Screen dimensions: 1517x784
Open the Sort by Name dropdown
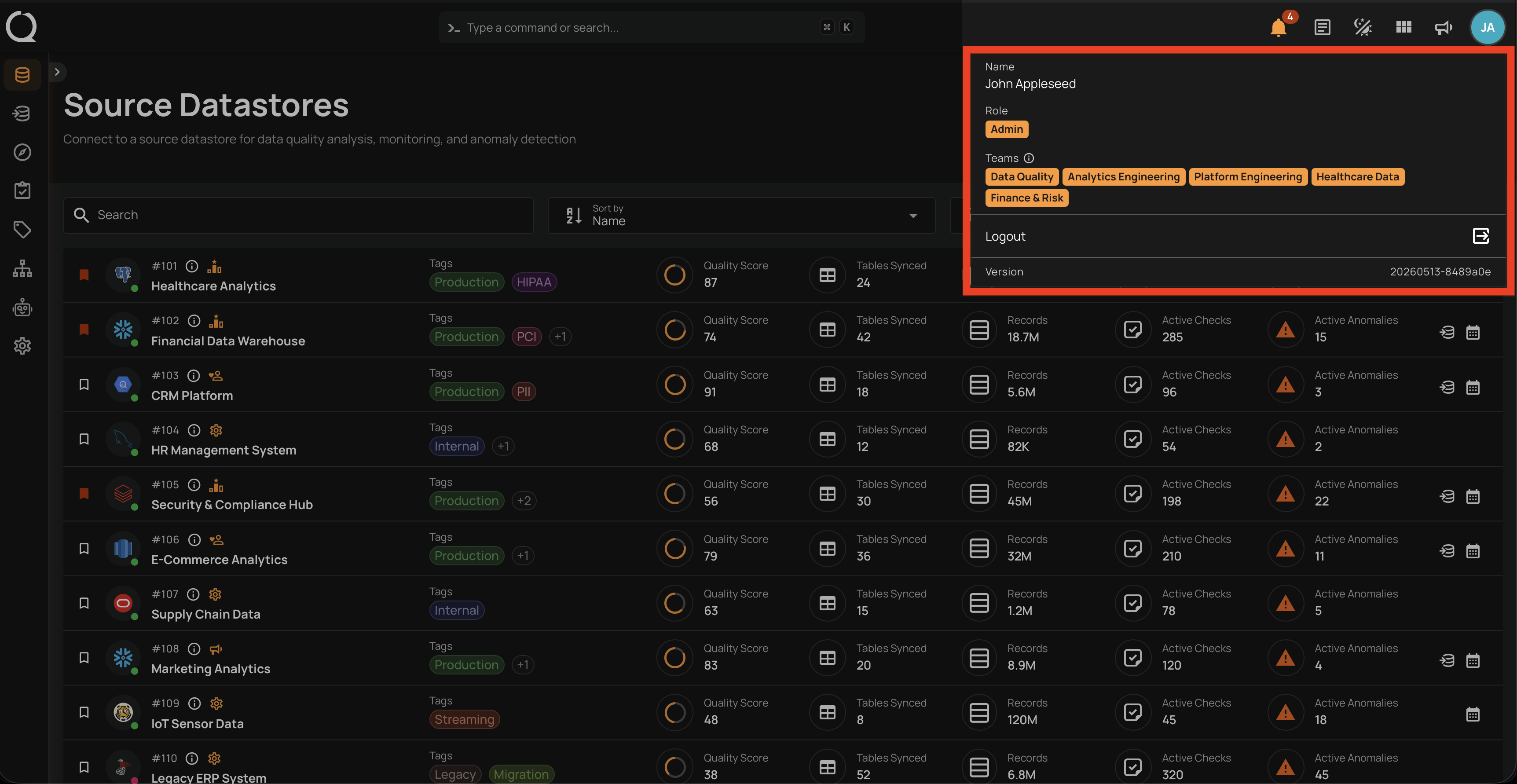tap(741, 216)
